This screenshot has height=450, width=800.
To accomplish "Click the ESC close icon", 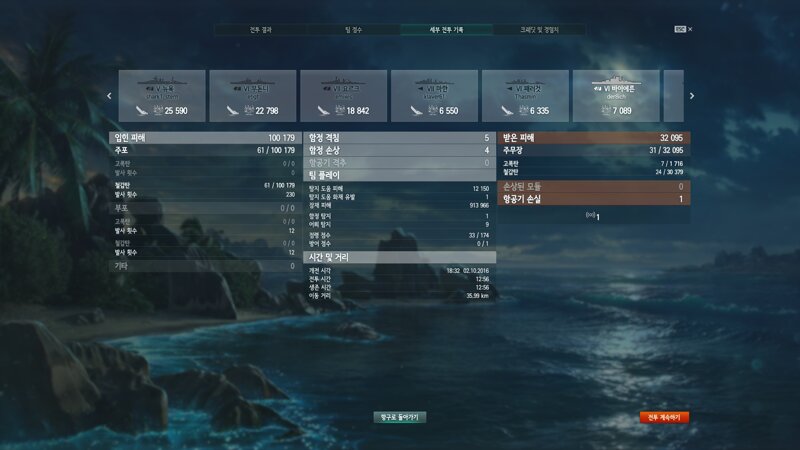I will [683, 30].
